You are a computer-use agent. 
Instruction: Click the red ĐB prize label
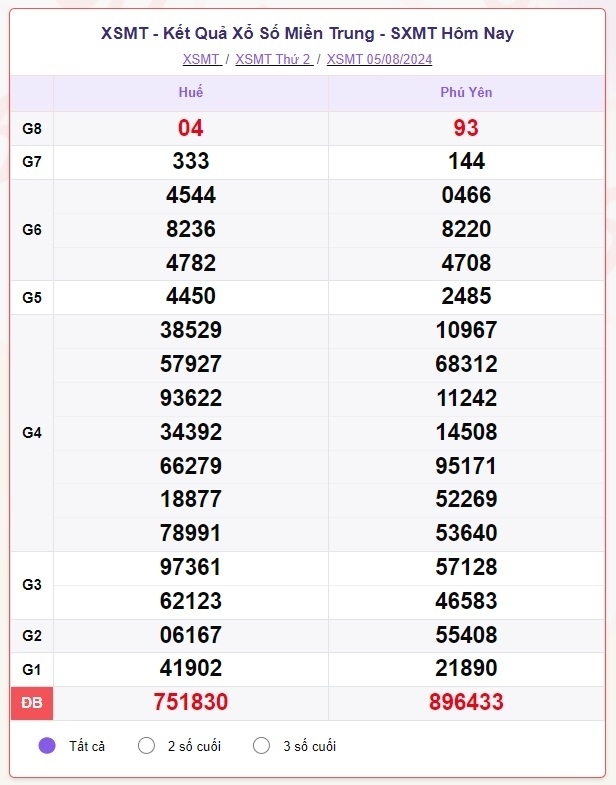[x=32, y=703]
